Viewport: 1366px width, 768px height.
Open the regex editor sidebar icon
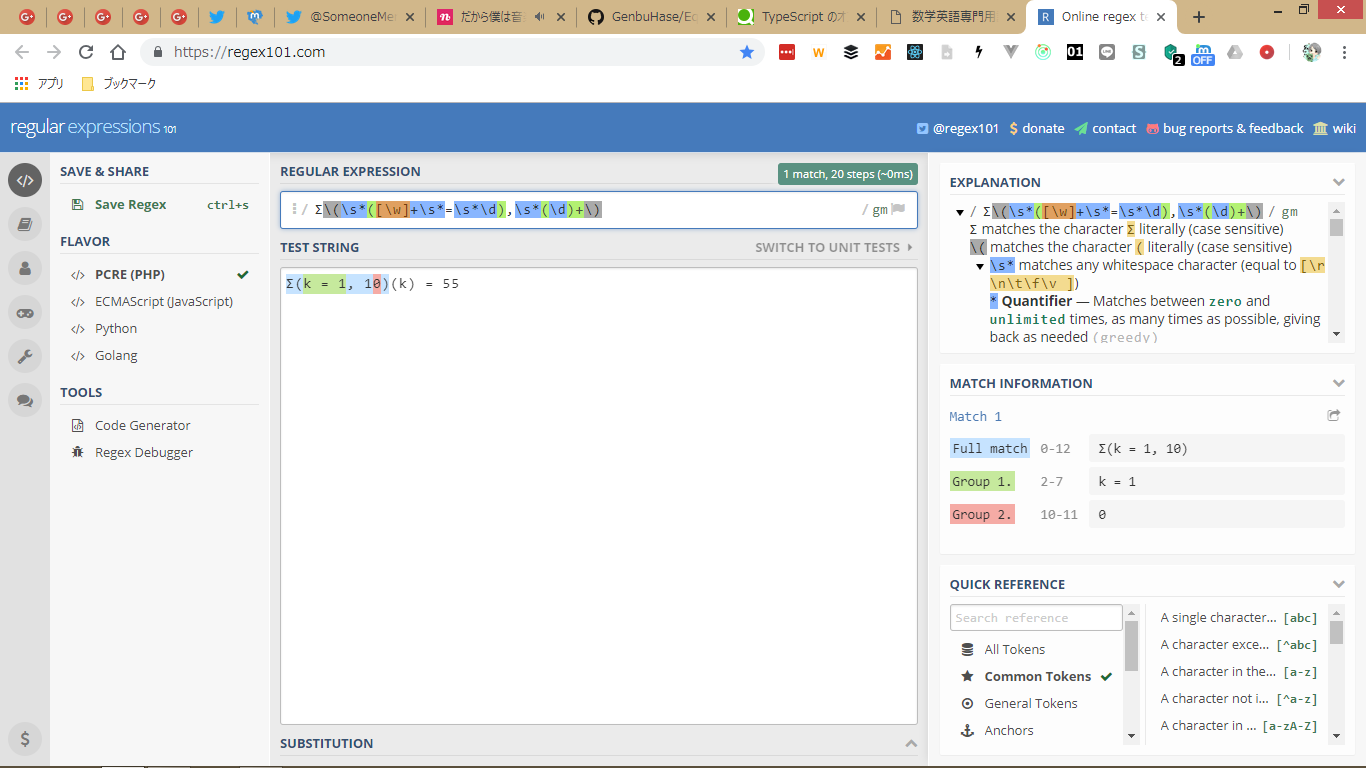click(25, 180)
